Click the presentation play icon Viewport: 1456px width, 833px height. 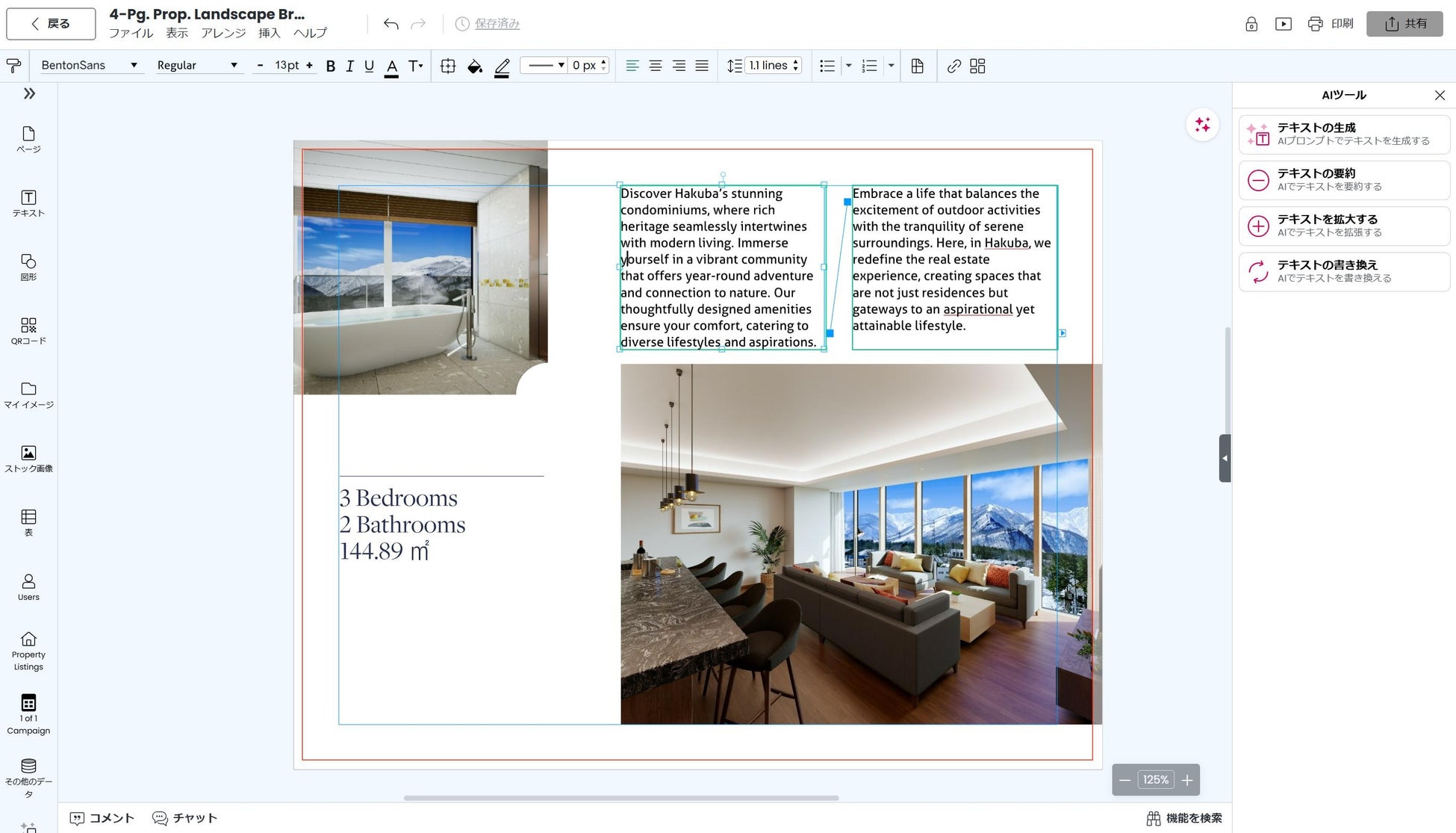point(1283,24)
